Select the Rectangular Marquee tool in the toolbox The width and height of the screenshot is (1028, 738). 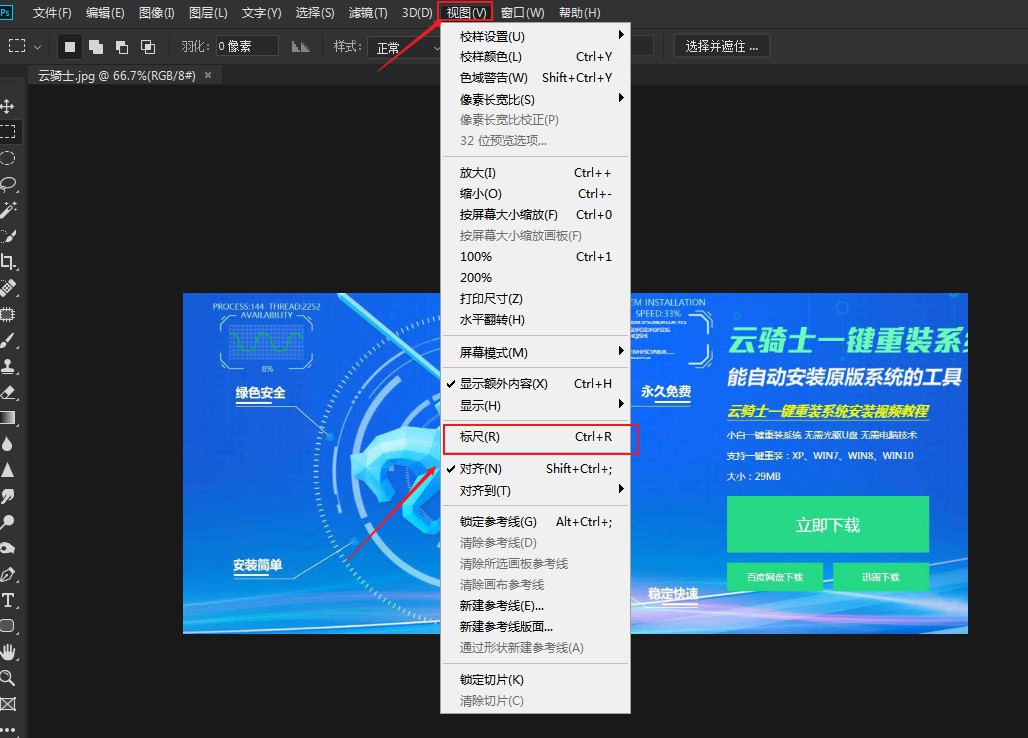click(x=8, y=132)
